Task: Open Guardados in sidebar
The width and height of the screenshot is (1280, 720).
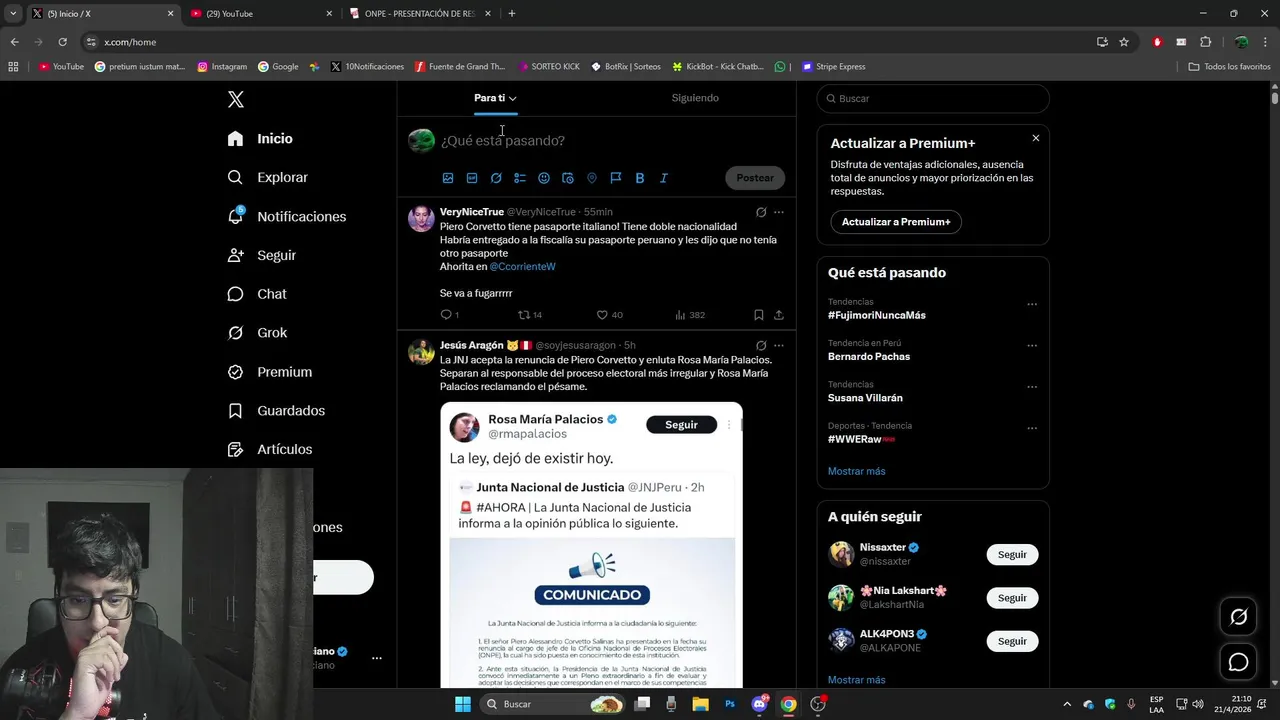Action: (276, 411)
